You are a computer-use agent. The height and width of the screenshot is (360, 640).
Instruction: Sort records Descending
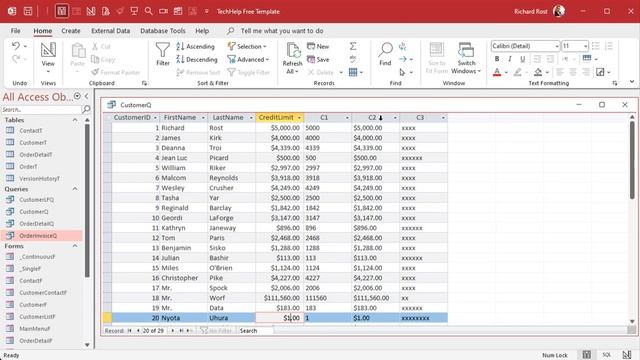[197, 60]
